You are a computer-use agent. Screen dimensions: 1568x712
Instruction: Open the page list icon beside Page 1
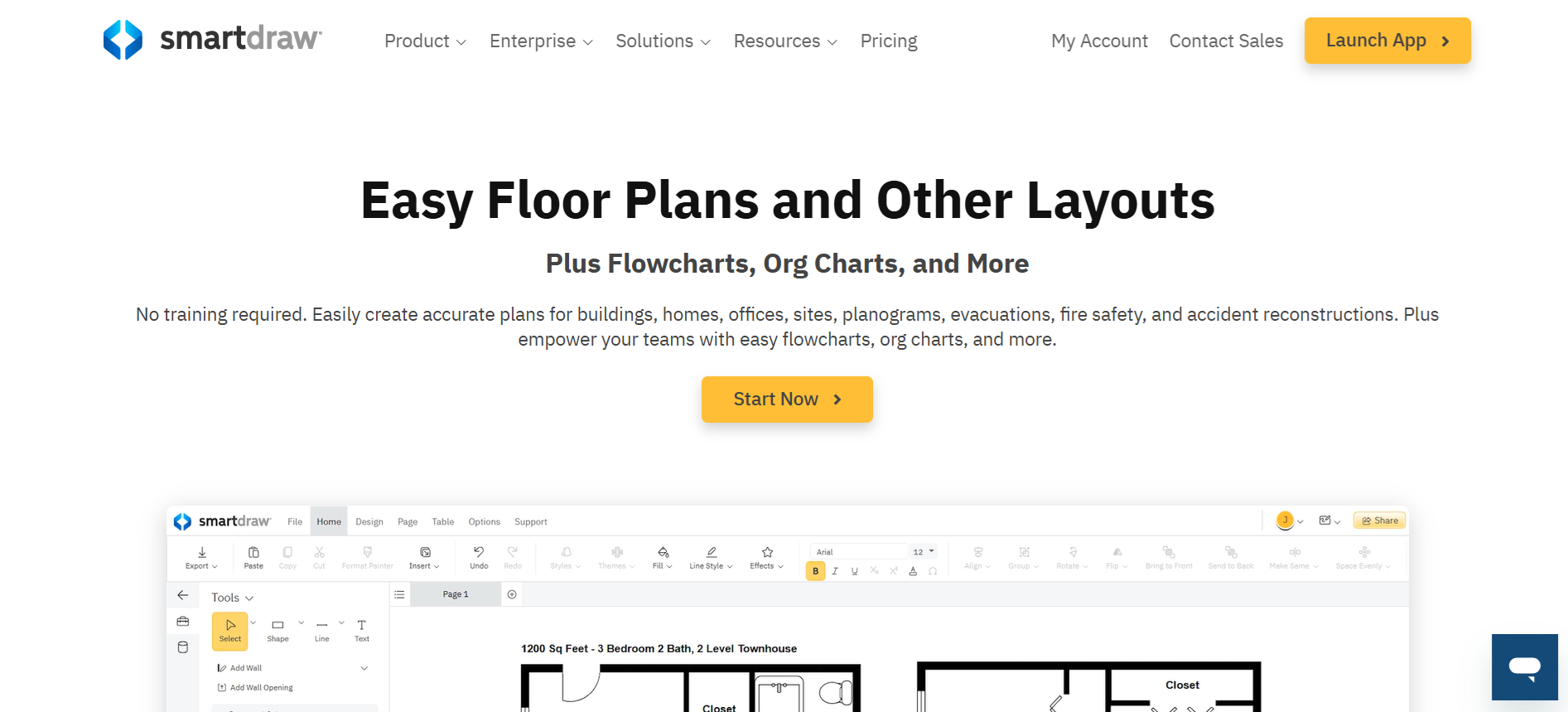click(399, 594)
